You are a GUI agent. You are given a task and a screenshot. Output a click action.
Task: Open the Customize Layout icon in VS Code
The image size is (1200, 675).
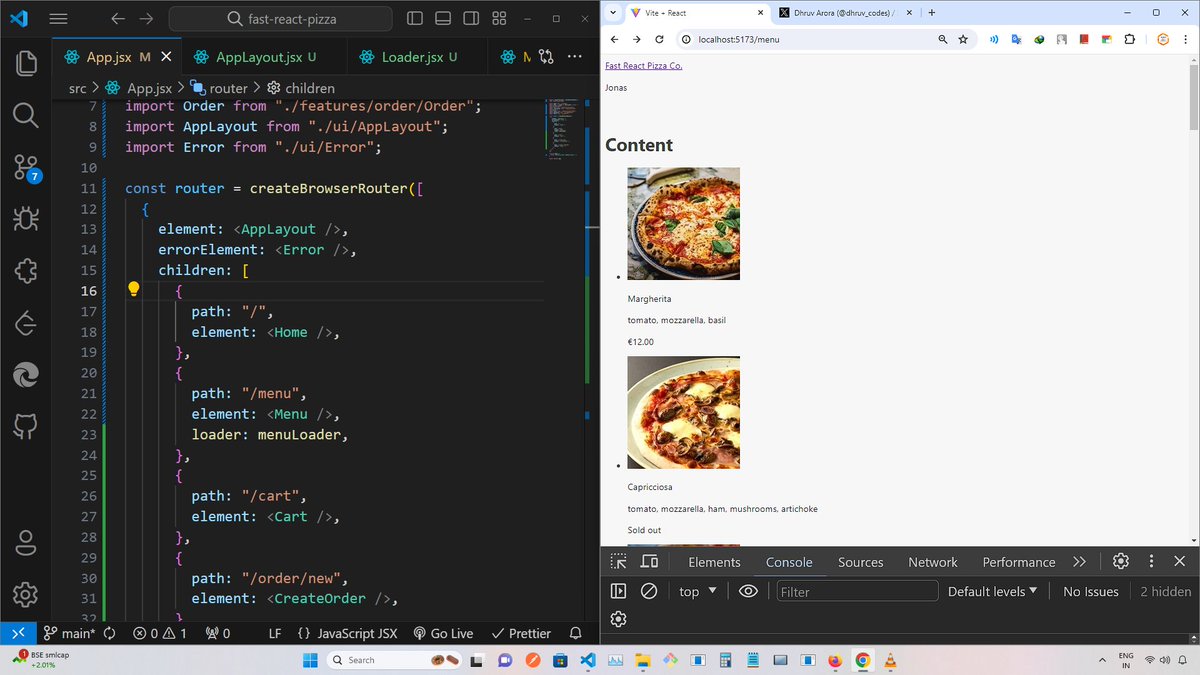500,18
